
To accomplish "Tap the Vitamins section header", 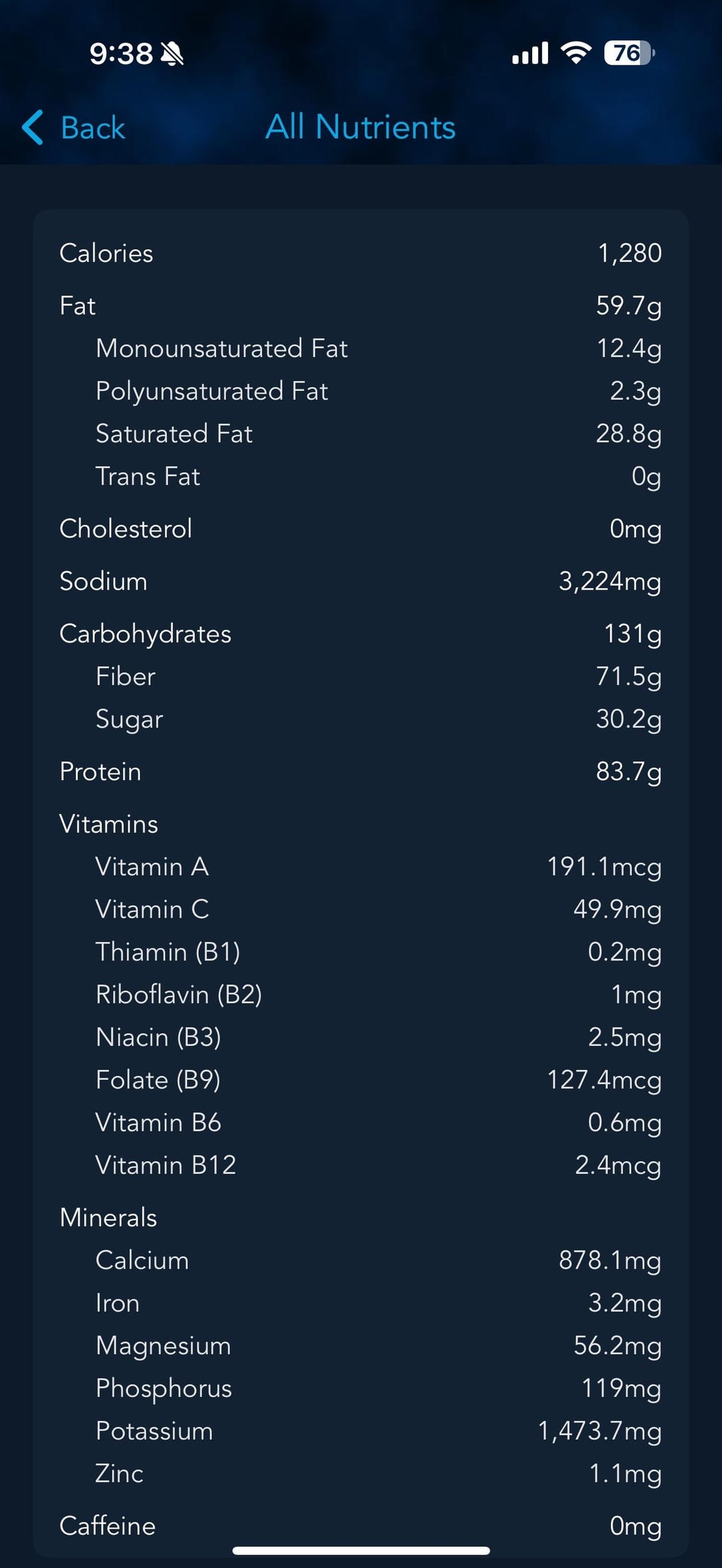I will coord(109,824).
